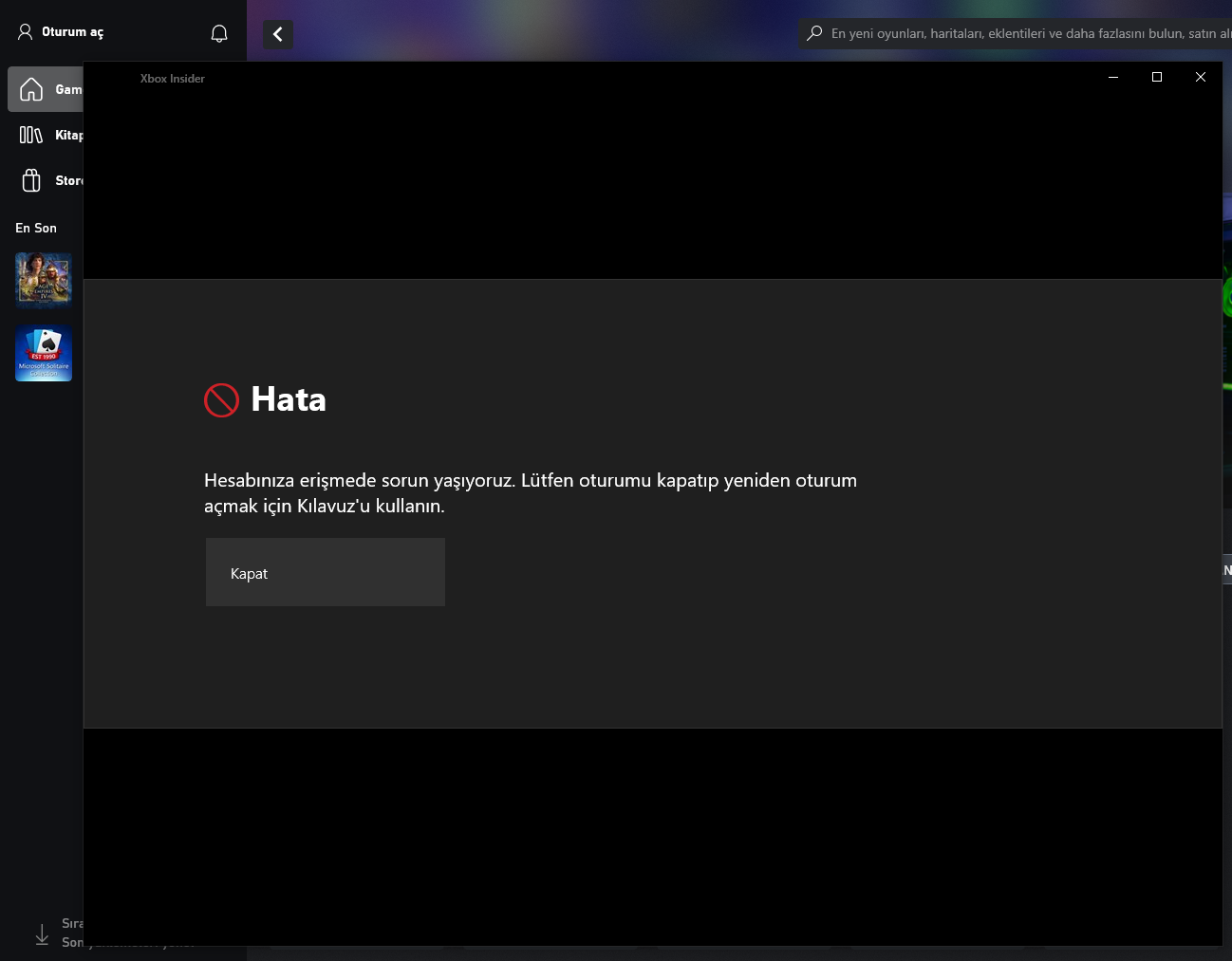Image resolution: width=1232 pixels, height=961 pixels.
Task: Open Microsoft Solitaire Collection thumbnail
Action: 44,353
